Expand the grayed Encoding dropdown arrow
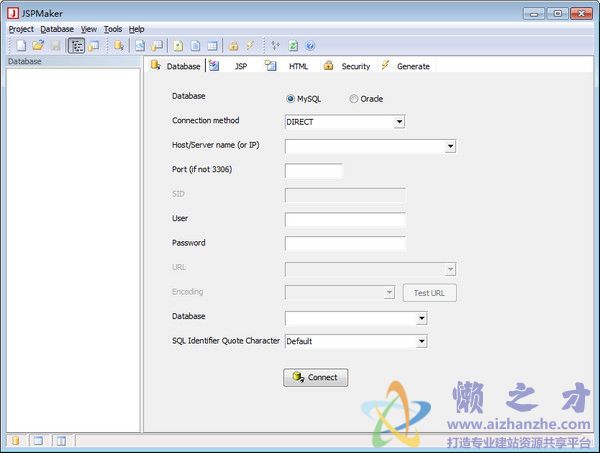The width and height of the screenshot is (600, 453). pos(389,293)
